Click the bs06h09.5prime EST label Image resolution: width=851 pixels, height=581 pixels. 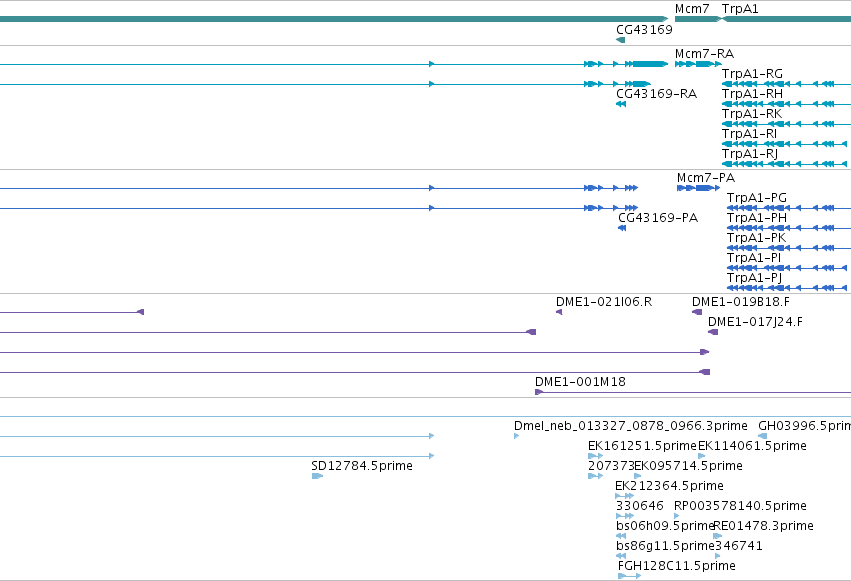pyautogui.click(x=665, y=526)
